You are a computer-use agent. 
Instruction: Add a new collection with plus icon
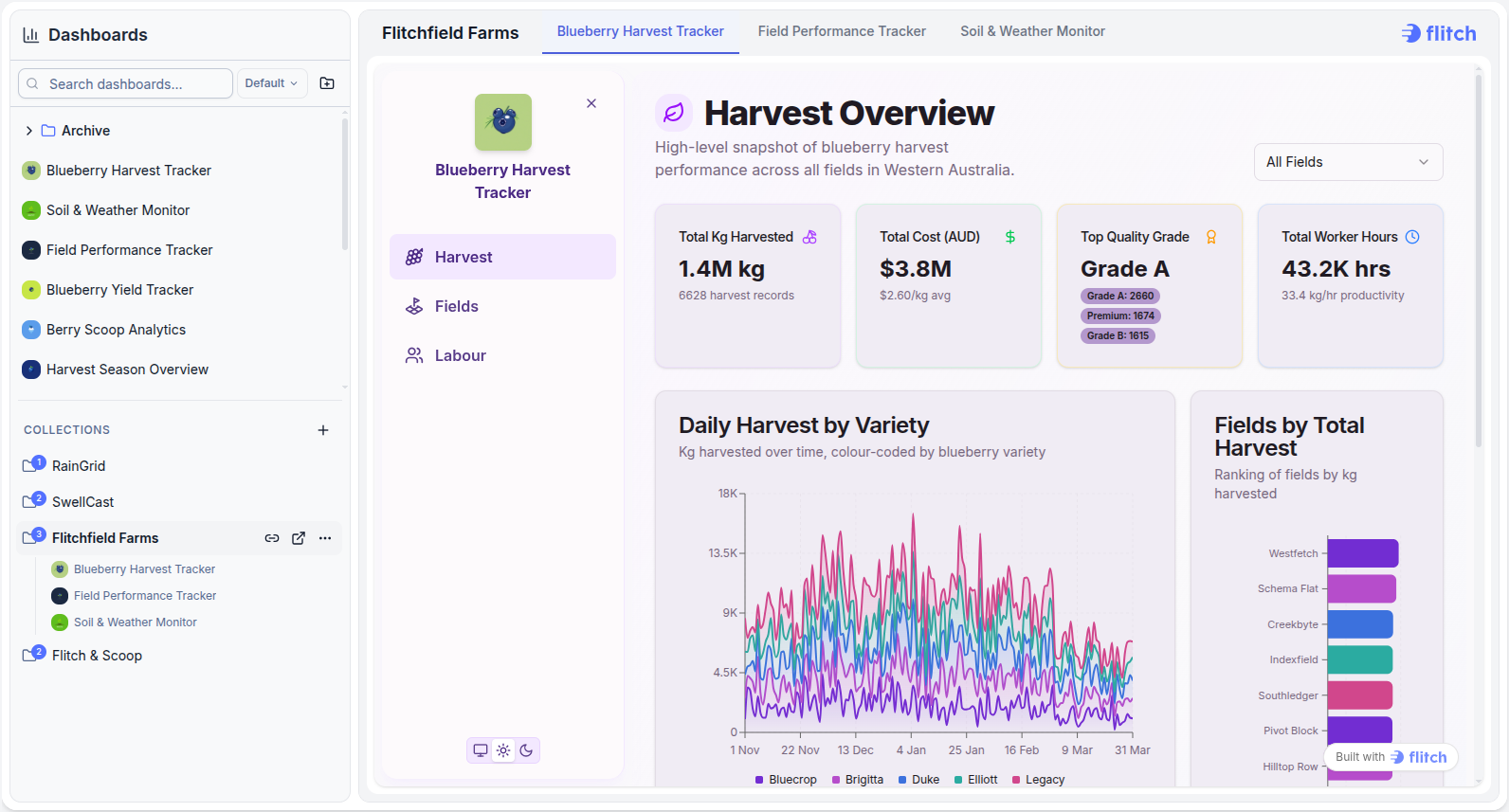click(323, 430)
